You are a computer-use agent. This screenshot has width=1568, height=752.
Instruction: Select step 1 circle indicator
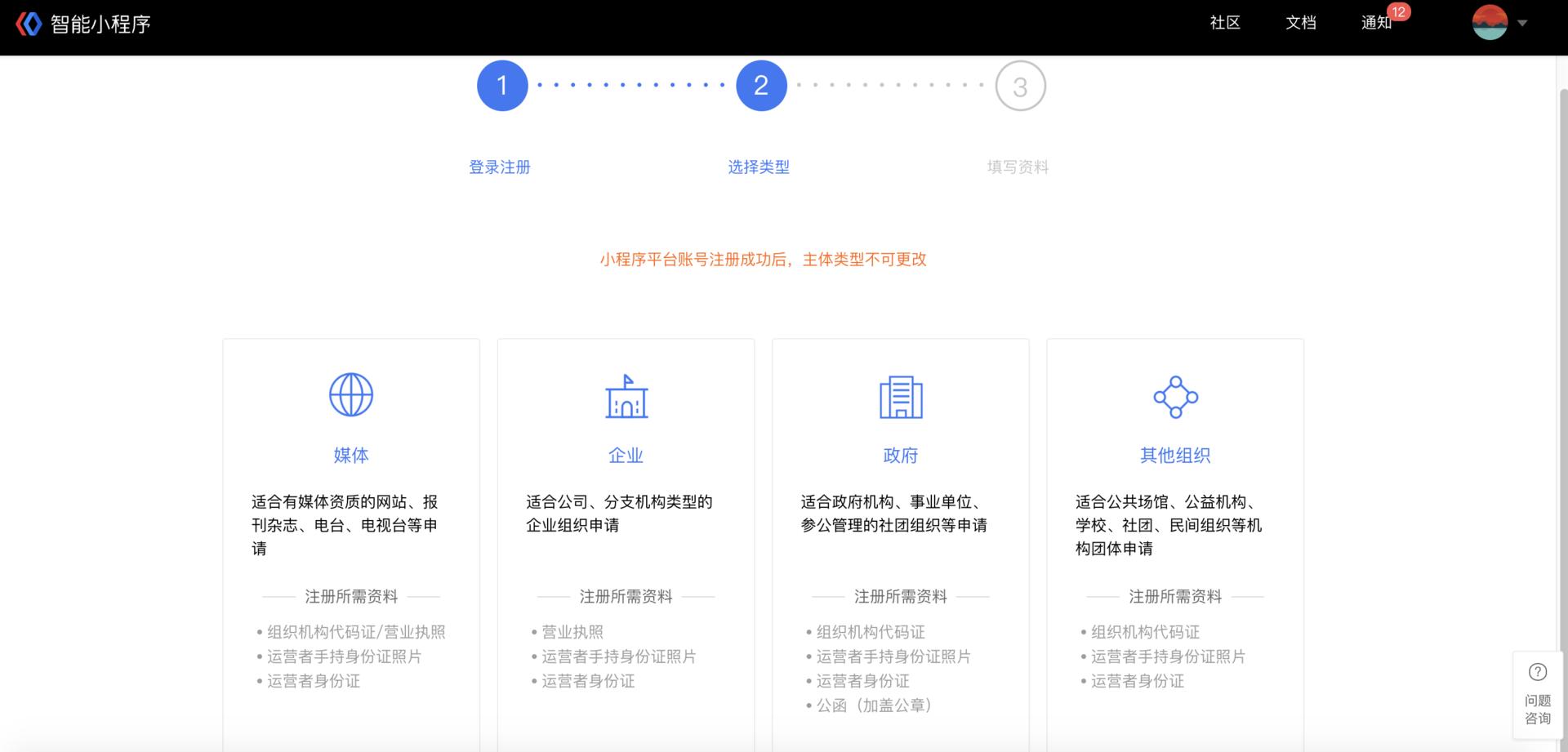point(502,84)
